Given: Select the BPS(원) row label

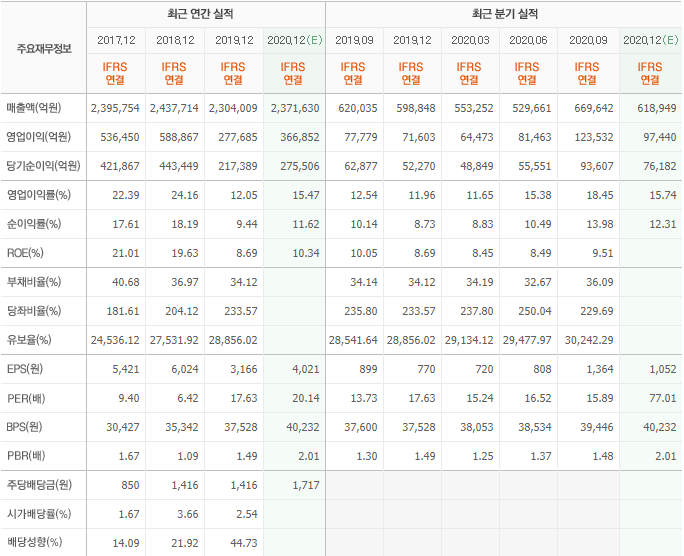Looking at the screenshot, I should [24, 427].
